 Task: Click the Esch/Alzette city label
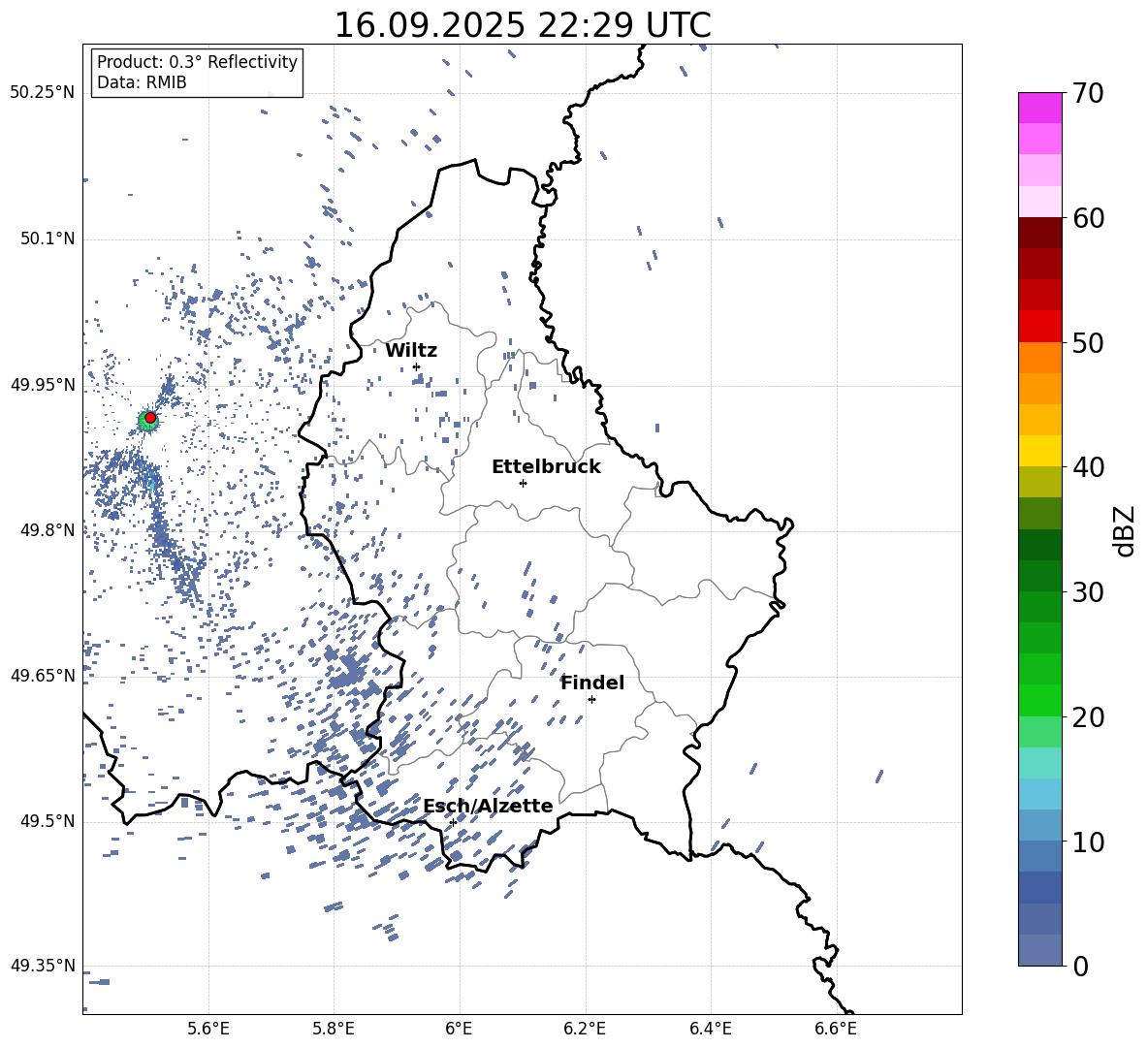(x=489, y=806)
